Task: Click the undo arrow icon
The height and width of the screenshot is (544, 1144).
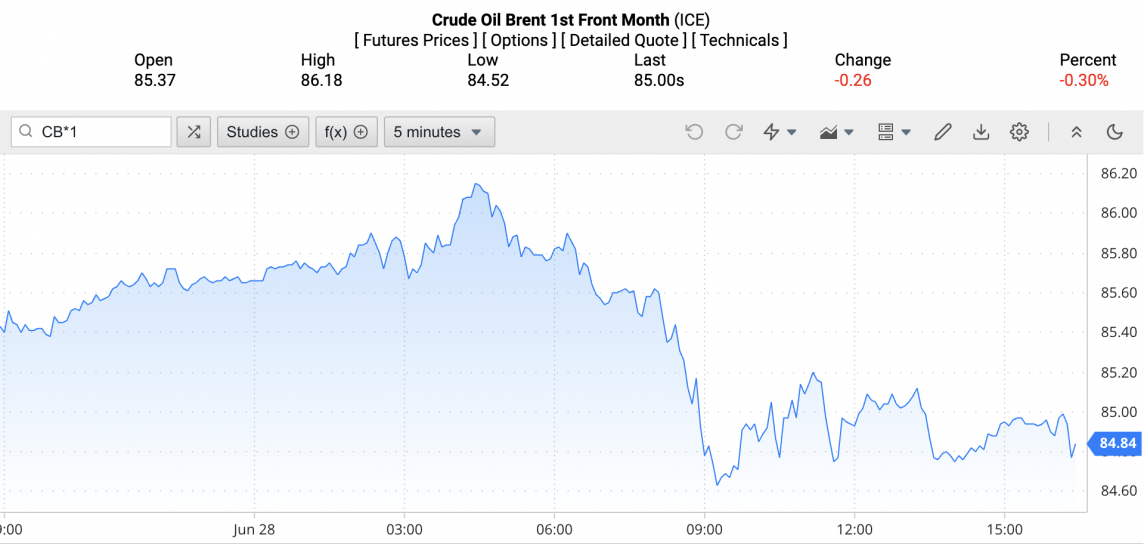Action: [694, 132]
